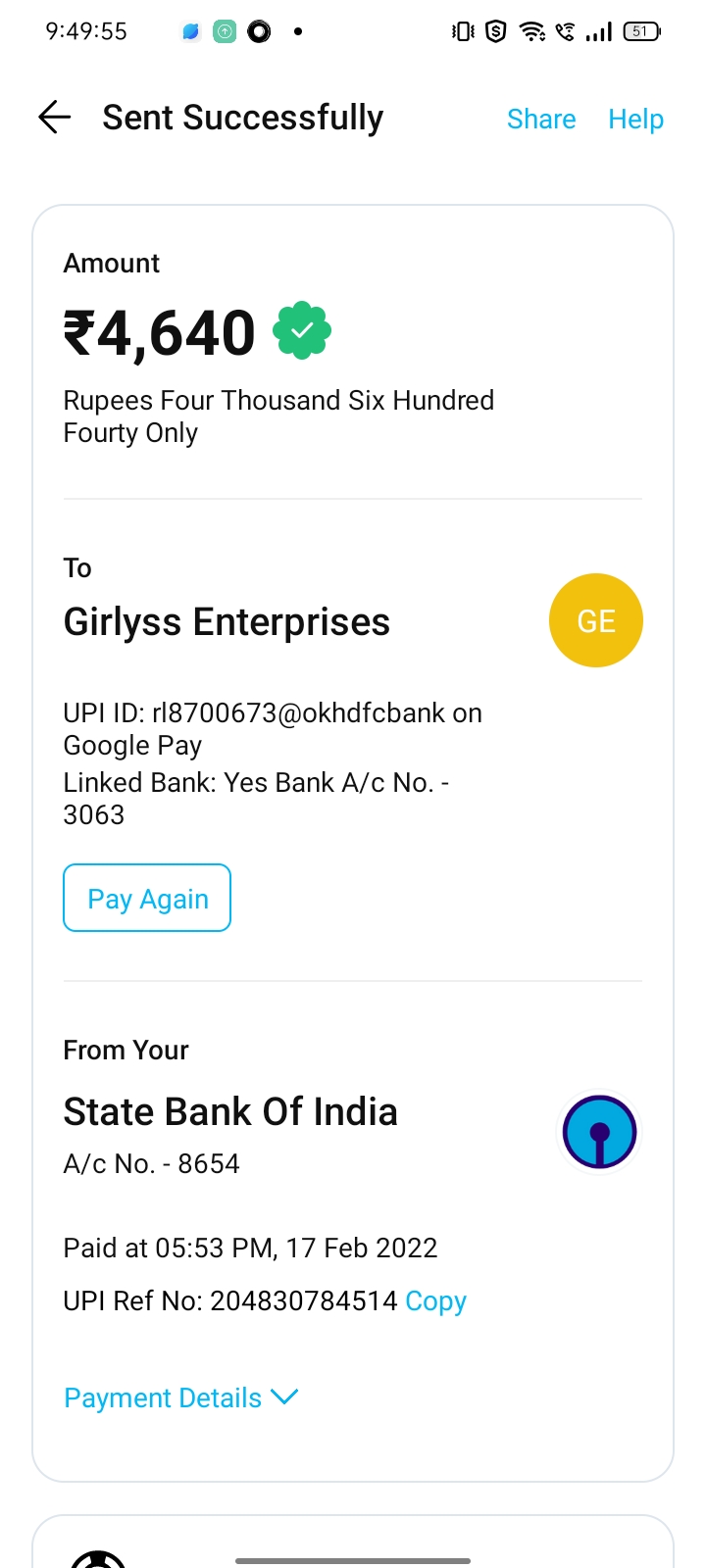Tap the green verified checkmark badge

(302, 331)
